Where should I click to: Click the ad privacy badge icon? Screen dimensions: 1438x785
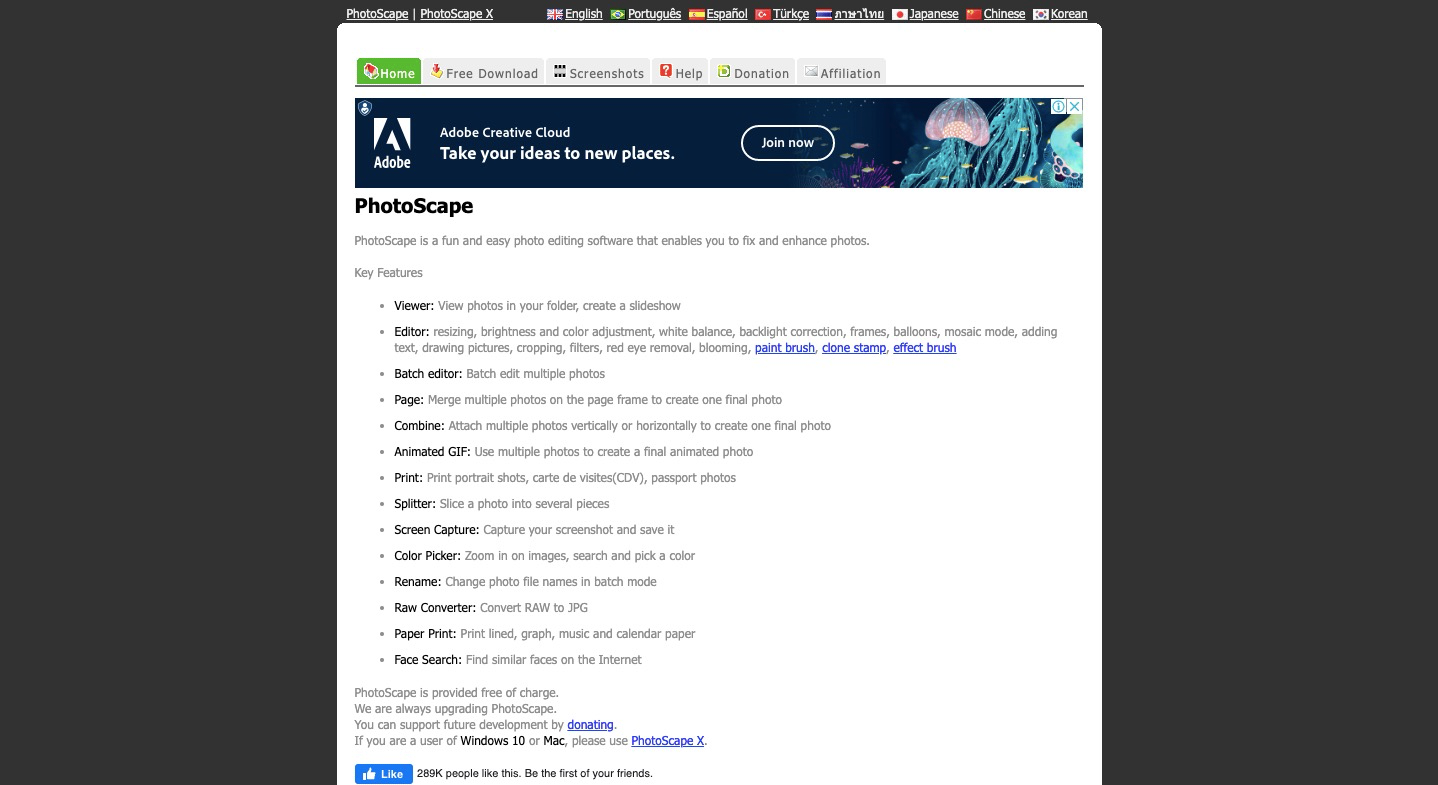365,108
